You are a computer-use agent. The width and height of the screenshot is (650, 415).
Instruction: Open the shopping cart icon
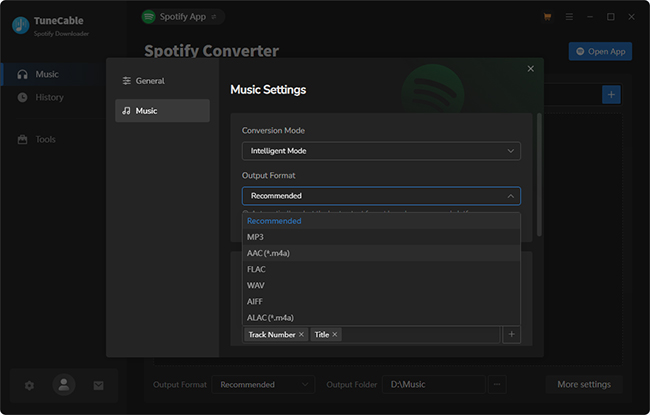point(547,17)
